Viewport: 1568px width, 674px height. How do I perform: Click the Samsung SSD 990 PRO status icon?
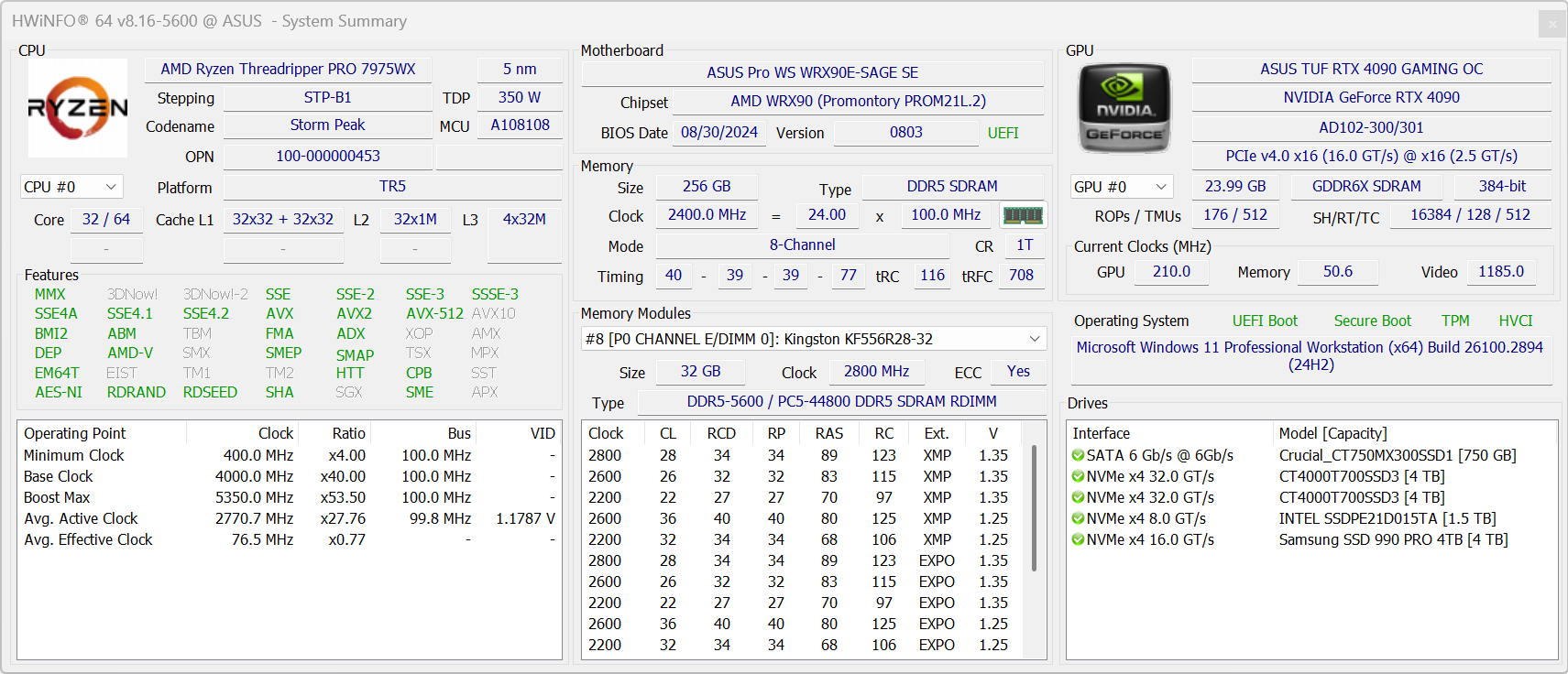point(1079,539)
